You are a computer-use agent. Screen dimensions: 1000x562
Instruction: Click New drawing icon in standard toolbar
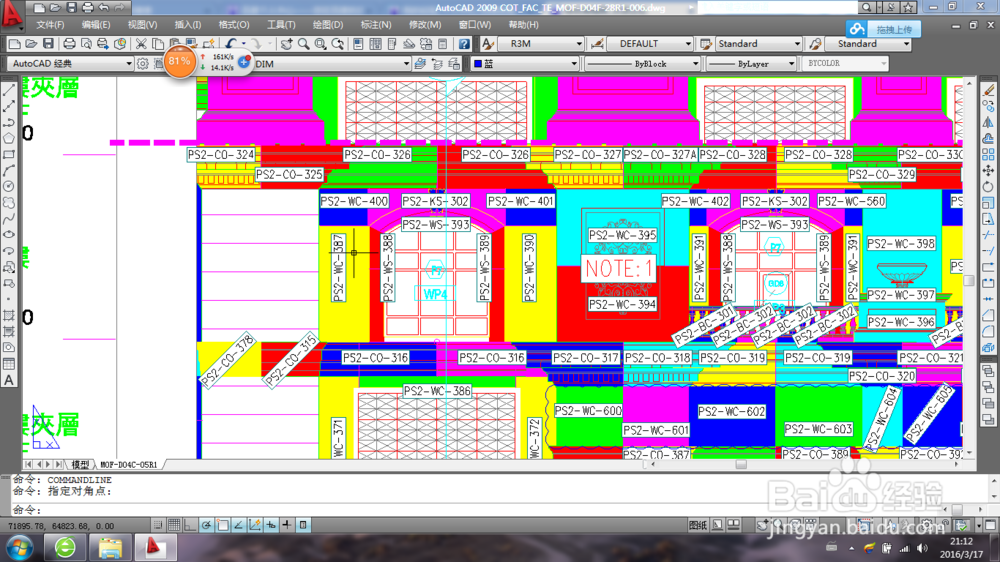pos(15,44)
